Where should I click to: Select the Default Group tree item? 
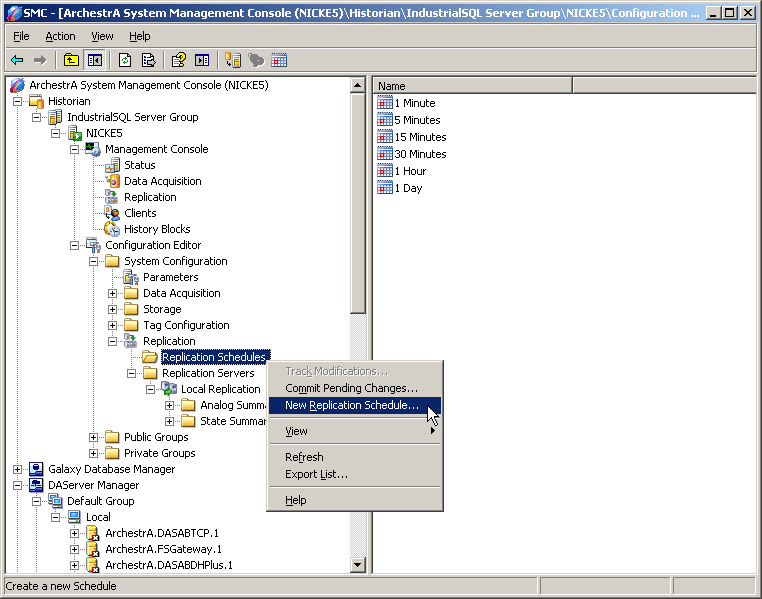(x=101, y=501)
